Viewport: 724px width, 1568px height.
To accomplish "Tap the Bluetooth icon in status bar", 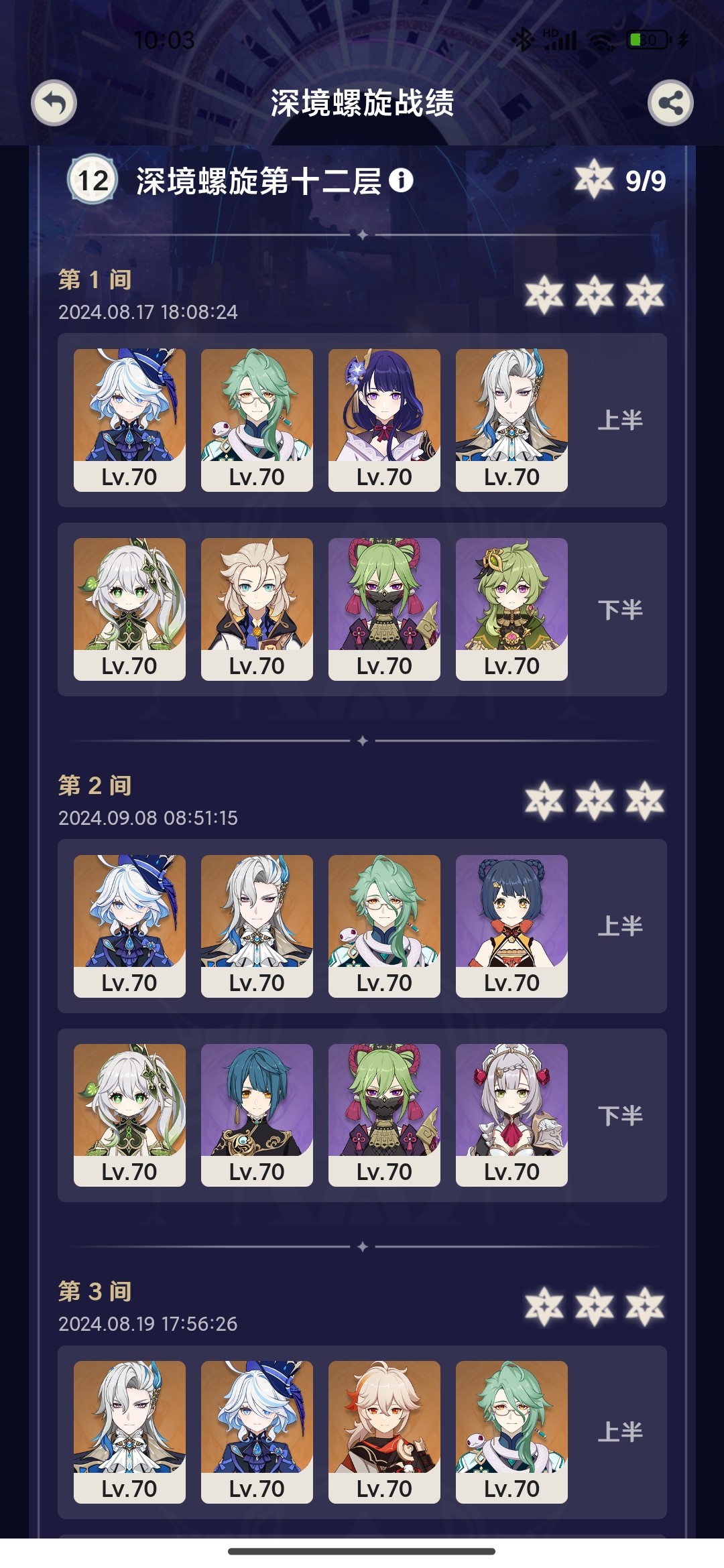I will tap(524, 40).
